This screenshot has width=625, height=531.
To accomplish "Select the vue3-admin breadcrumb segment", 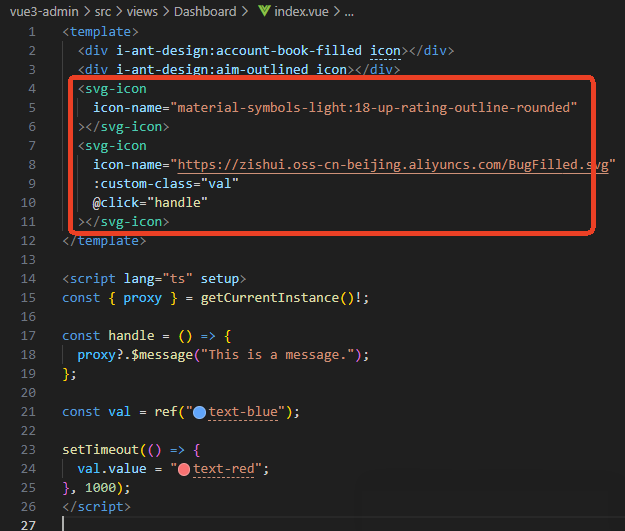I will click(x=42, y=12).
